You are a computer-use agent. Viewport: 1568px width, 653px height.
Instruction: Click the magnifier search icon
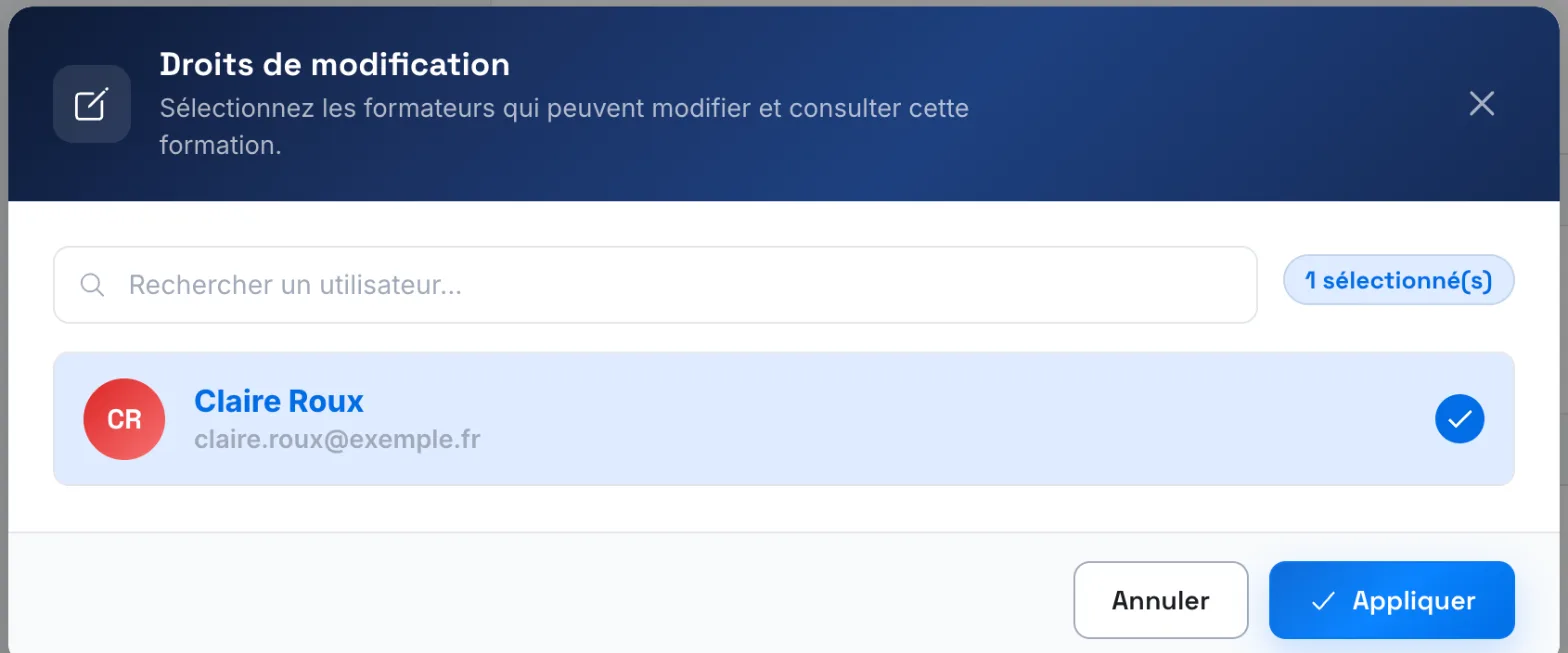(x=92, y=285)
